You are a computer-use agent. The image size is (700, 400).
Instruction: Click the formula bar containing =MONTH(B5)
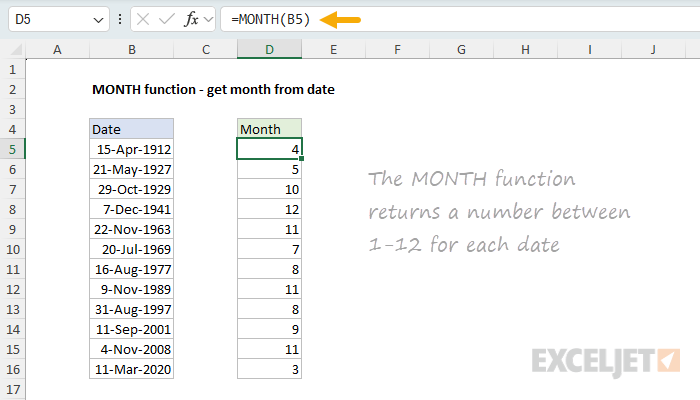click(460, 20)
